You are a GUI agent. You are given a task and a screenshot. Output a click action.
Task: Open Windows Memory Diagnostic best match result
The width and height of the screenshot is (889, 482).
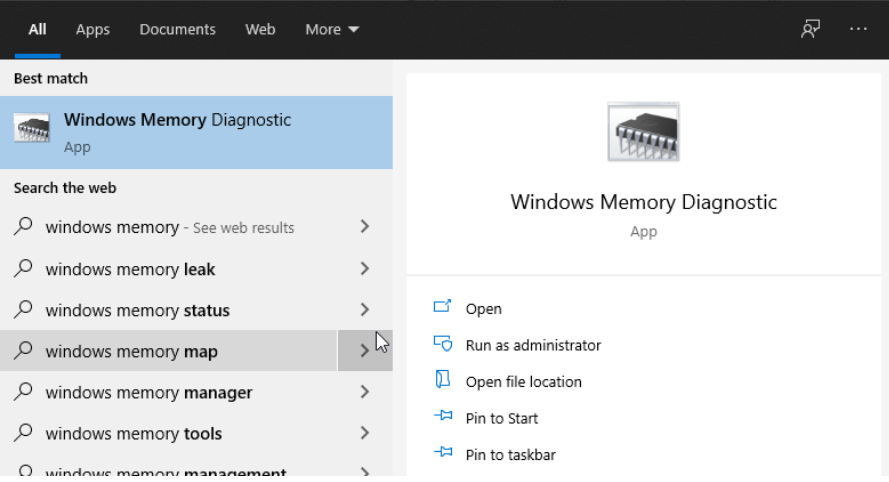[177, 131]
